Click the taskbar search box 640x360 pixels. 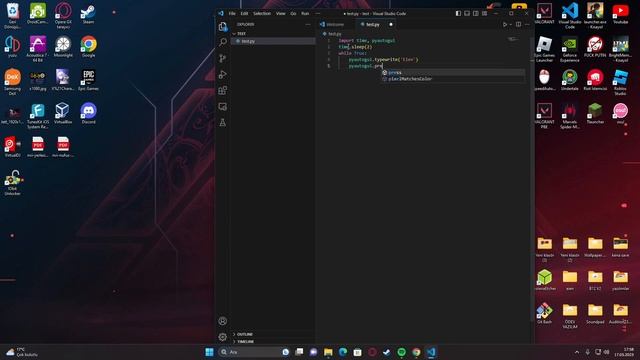[x=254, y=352]
